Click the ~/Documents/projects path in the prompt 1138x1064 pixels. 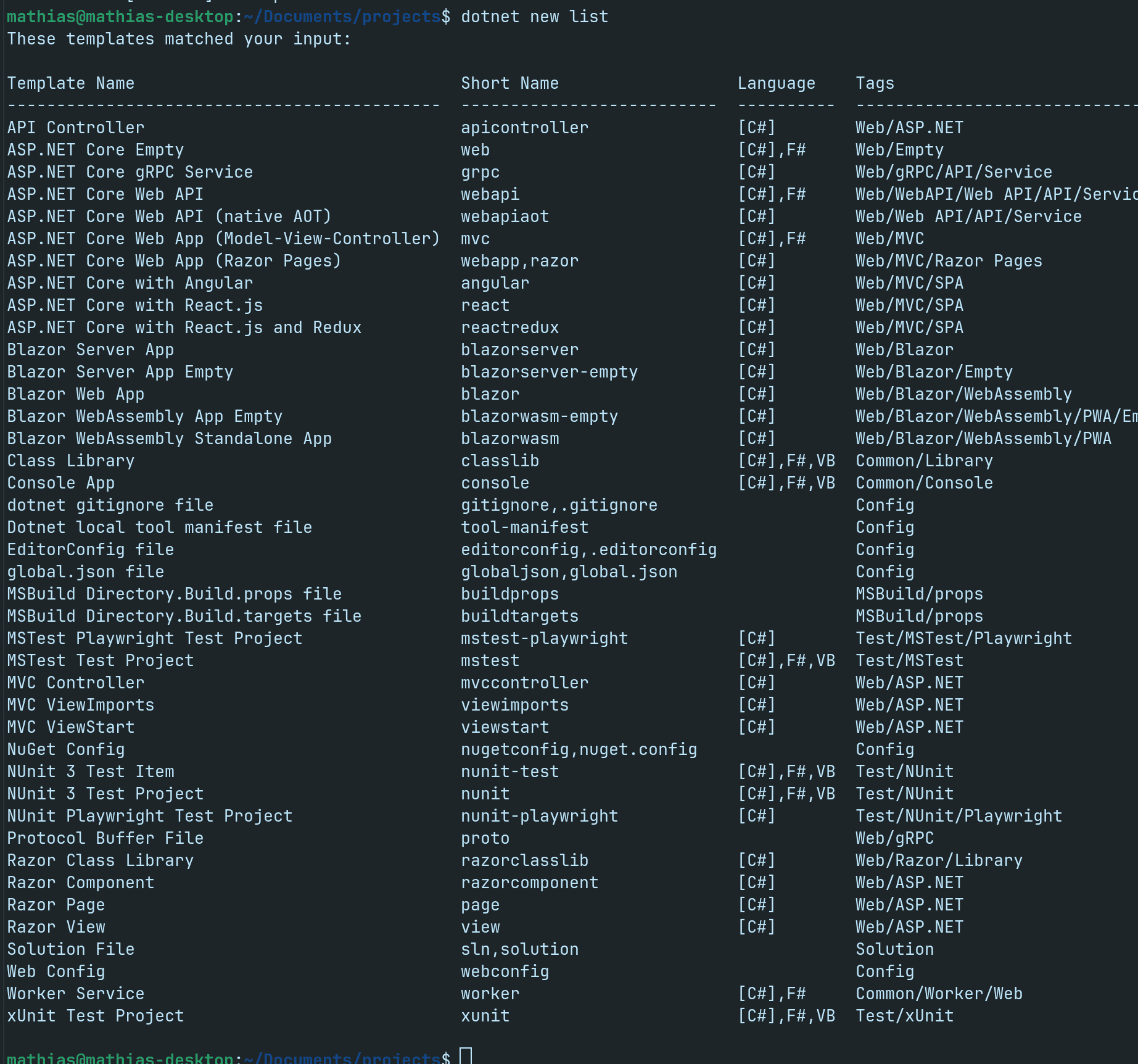click(x=338, y=17)
